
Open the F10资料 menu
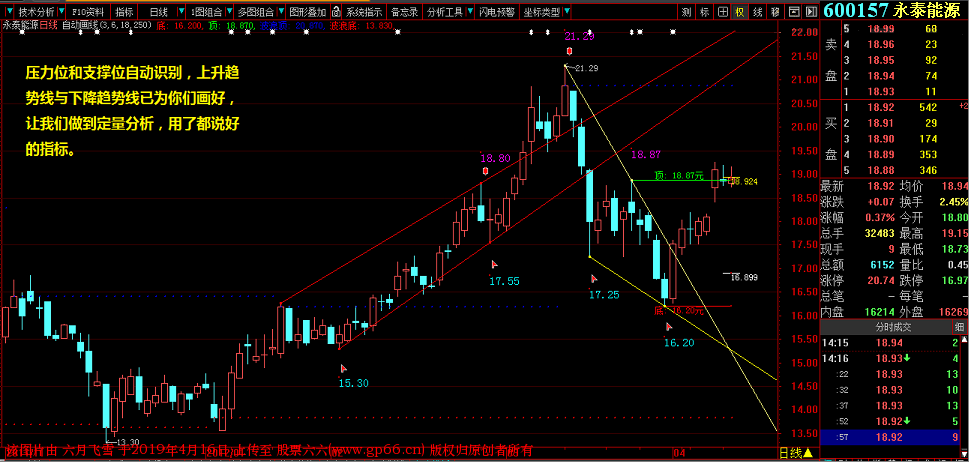click(x=86, y=12)
